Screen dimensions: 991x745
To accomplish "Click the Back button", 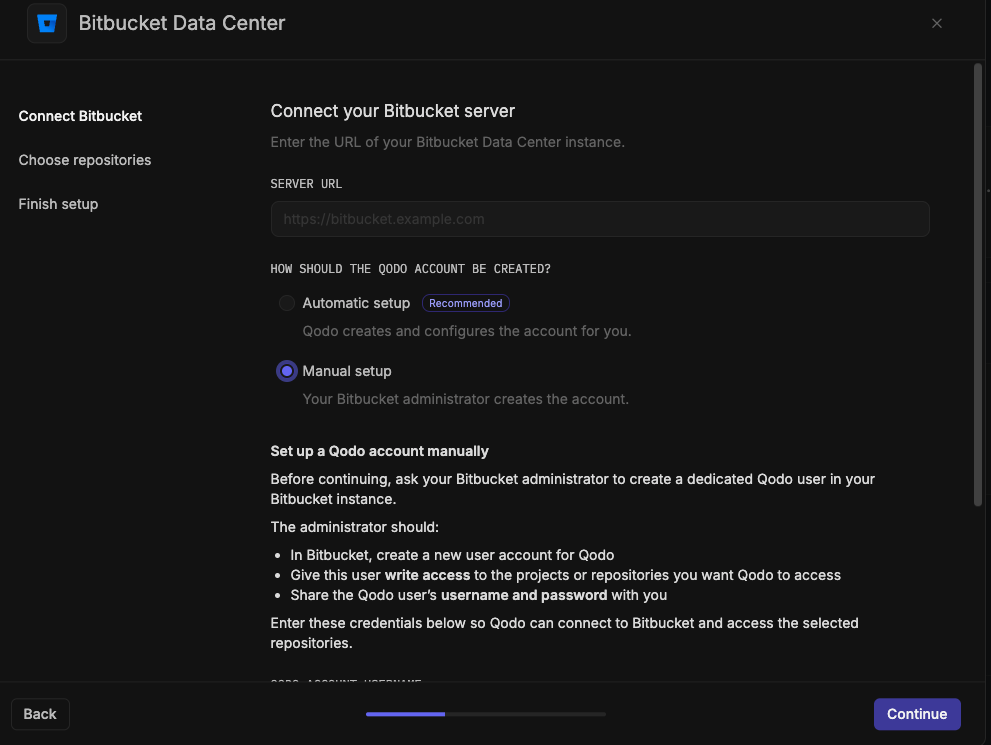I will (x=40, y=714).
